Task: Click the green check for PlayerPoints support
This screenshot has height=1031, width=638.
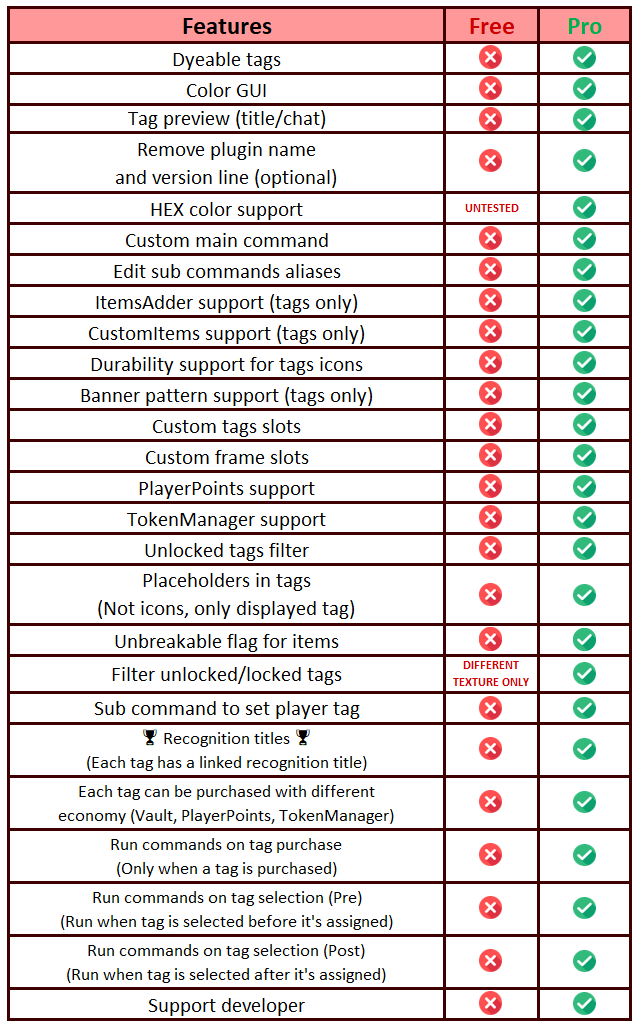Action: point(584,487)
